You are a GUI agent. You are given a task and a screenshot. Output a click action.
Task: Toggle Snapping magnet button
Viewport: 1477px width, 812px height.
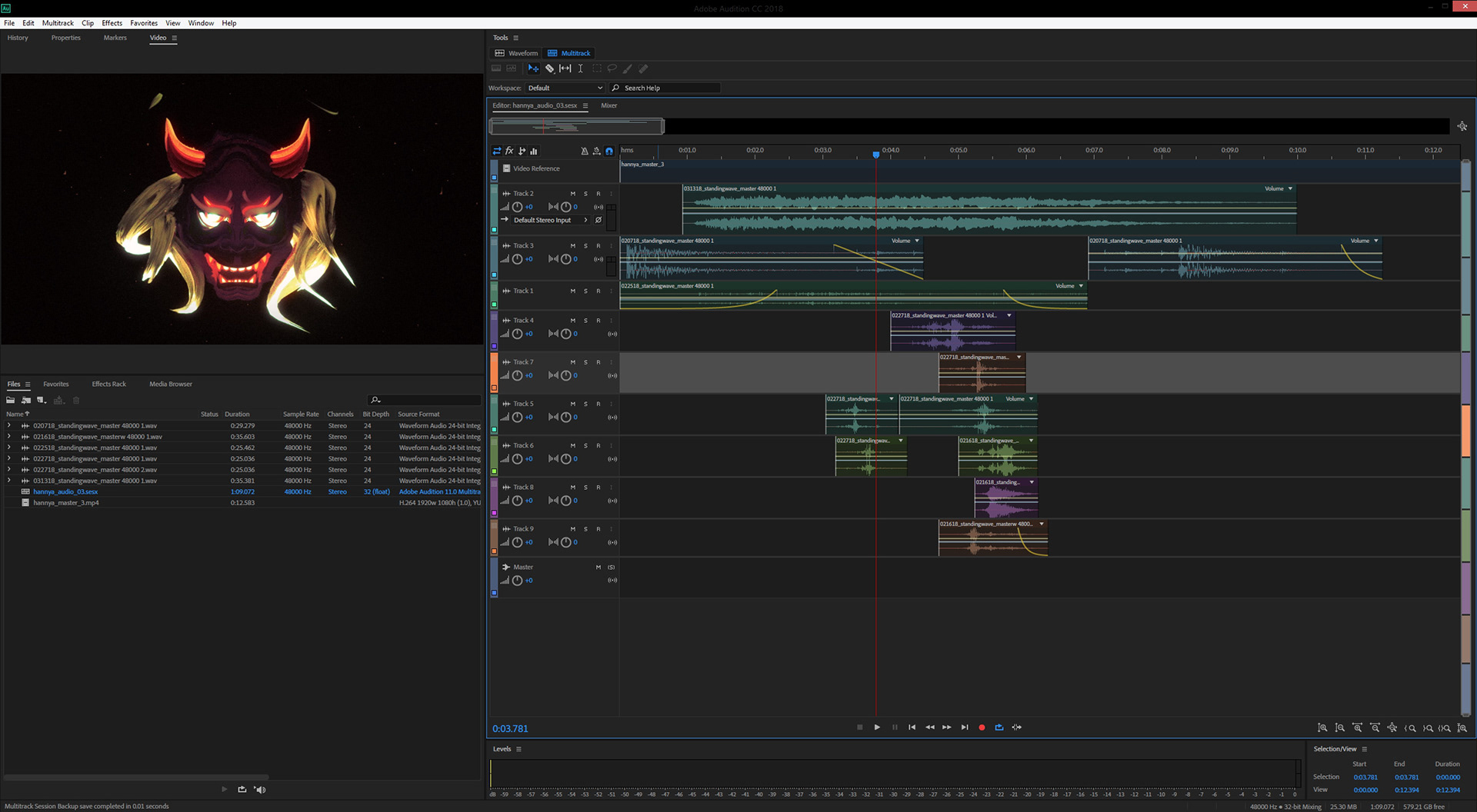[609, 151]
